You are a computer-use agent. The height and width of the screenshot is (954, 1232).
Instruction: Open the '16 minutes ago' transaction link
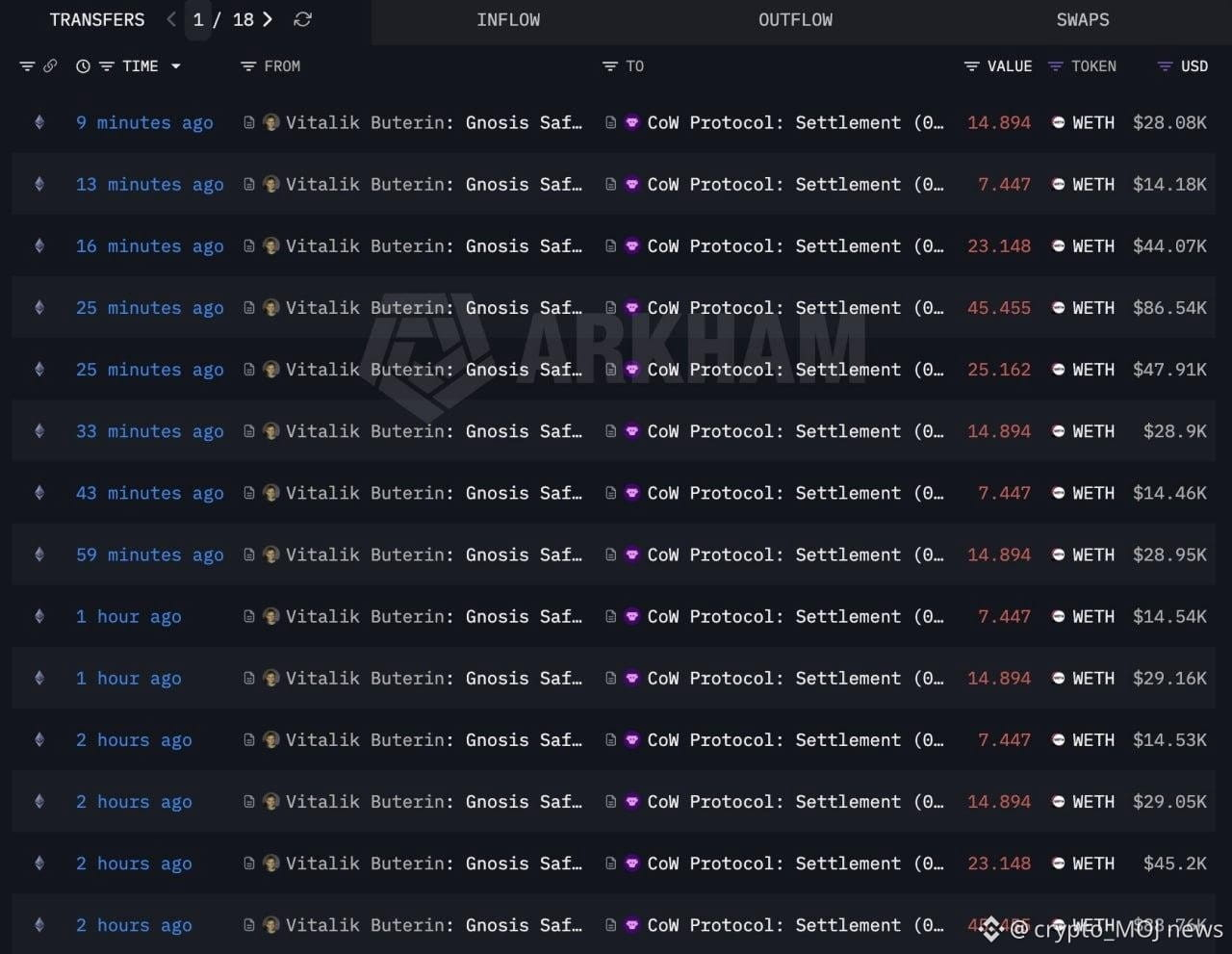pyautogui.click(x=150, y=245)
